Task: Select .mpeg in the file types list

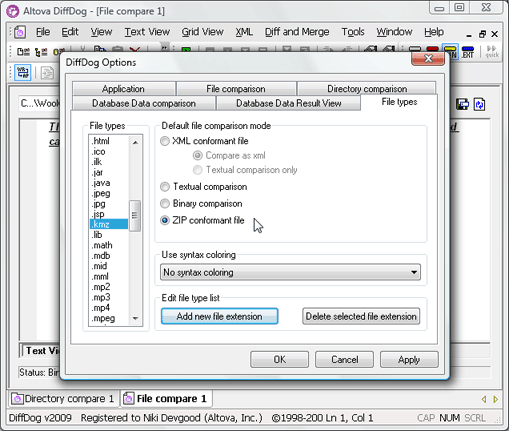Action: click(x=109, y=318)
